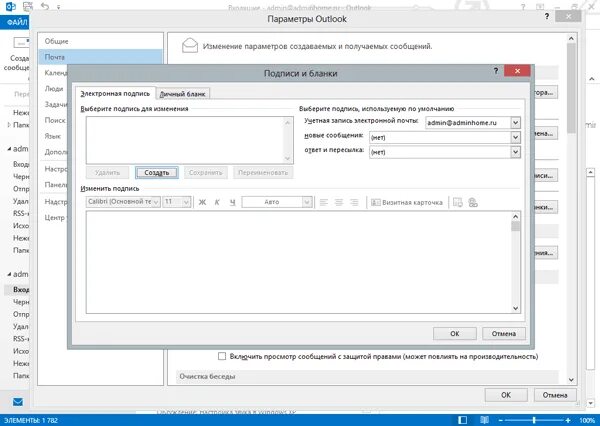Center signature text
Image resolution: width=600 pixels, height=426 pixels.
click(x=339, y=202)
